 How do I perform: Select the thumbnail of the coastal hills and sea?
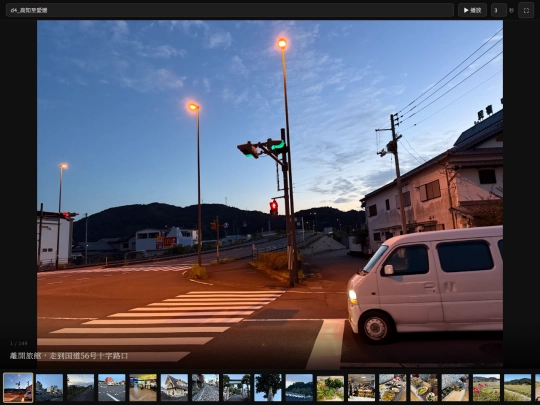click(299, 387)
